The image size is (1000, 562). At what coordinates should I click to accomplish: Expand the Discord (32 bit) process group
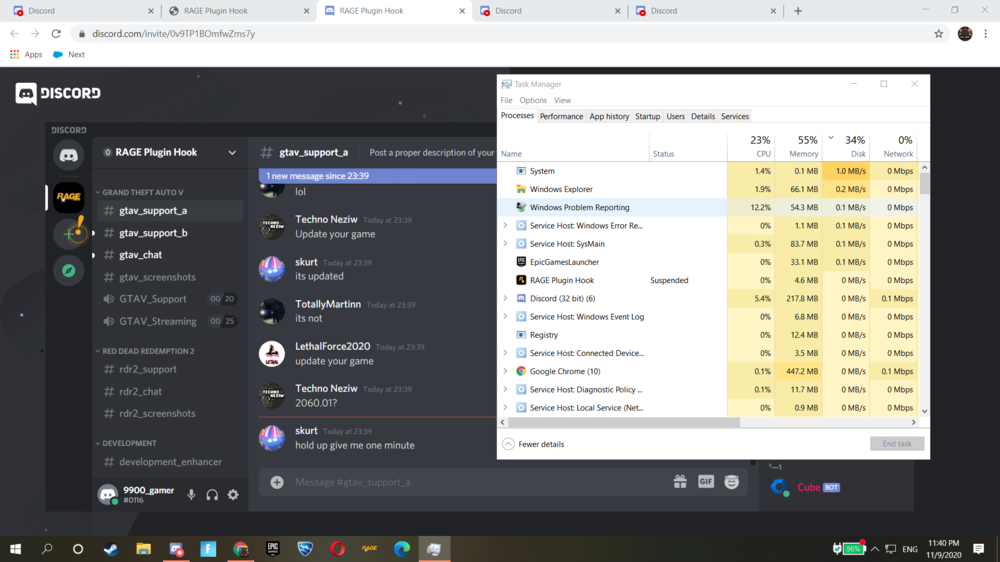505,298
